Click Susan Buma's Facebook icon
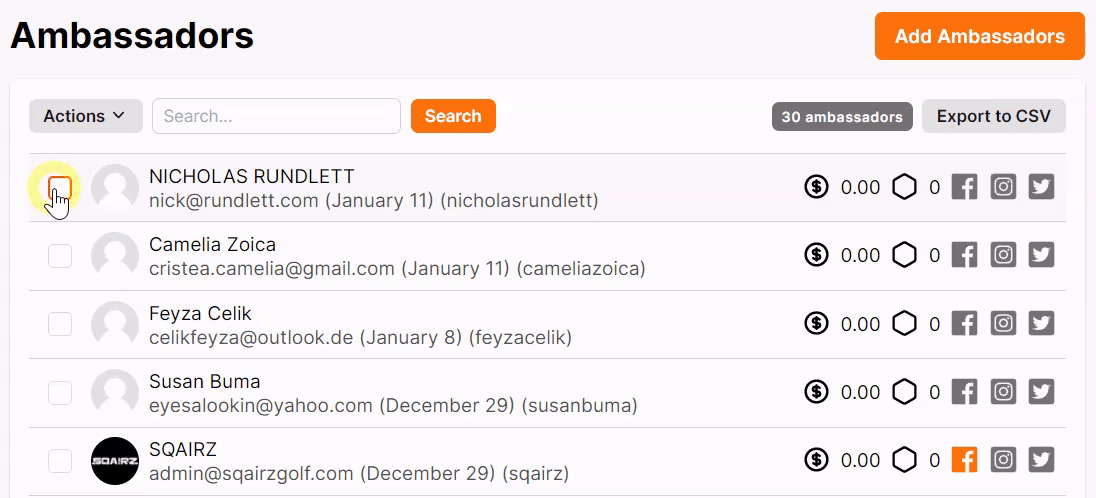Image resolution: width=1096 pixels, height=498 pixels. coord(965,392)
